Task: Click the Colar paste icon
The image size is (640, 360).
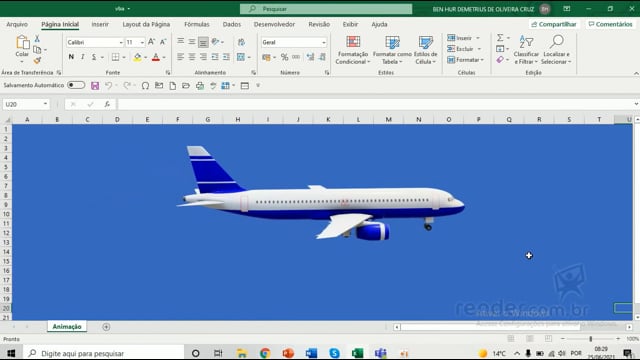Action: (x=22, y=42)
